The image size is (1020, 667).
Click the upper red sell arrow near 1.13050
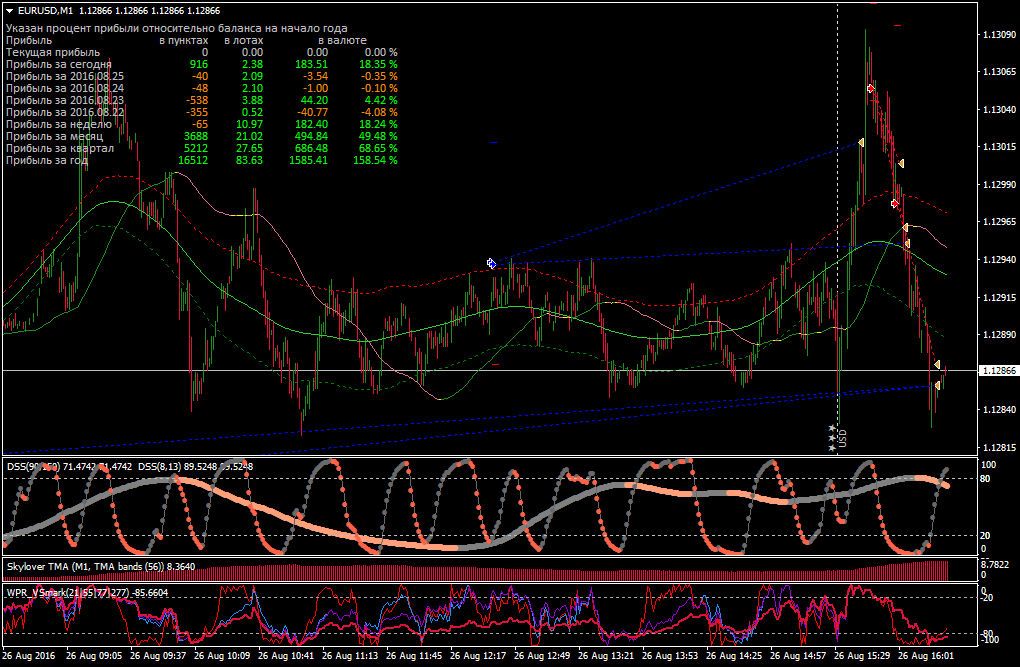[871, 88]
